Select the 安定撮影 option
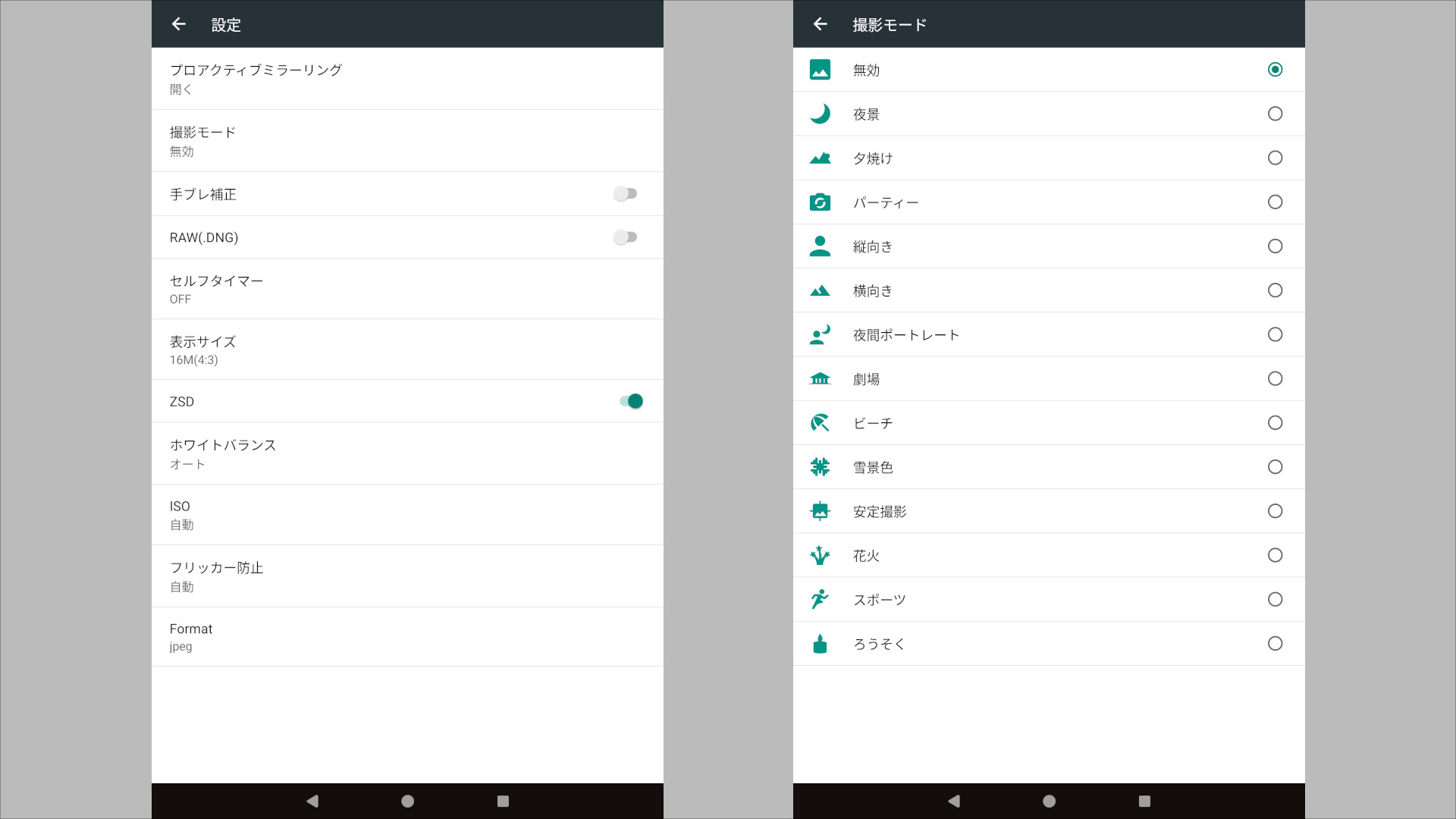Screen dimensions: 1456x819 [1276, 510]
